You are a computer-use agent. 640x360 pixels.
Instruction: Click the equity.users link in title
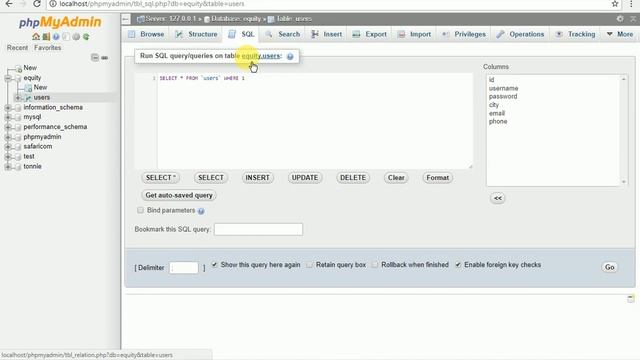(x=261, y=56)
